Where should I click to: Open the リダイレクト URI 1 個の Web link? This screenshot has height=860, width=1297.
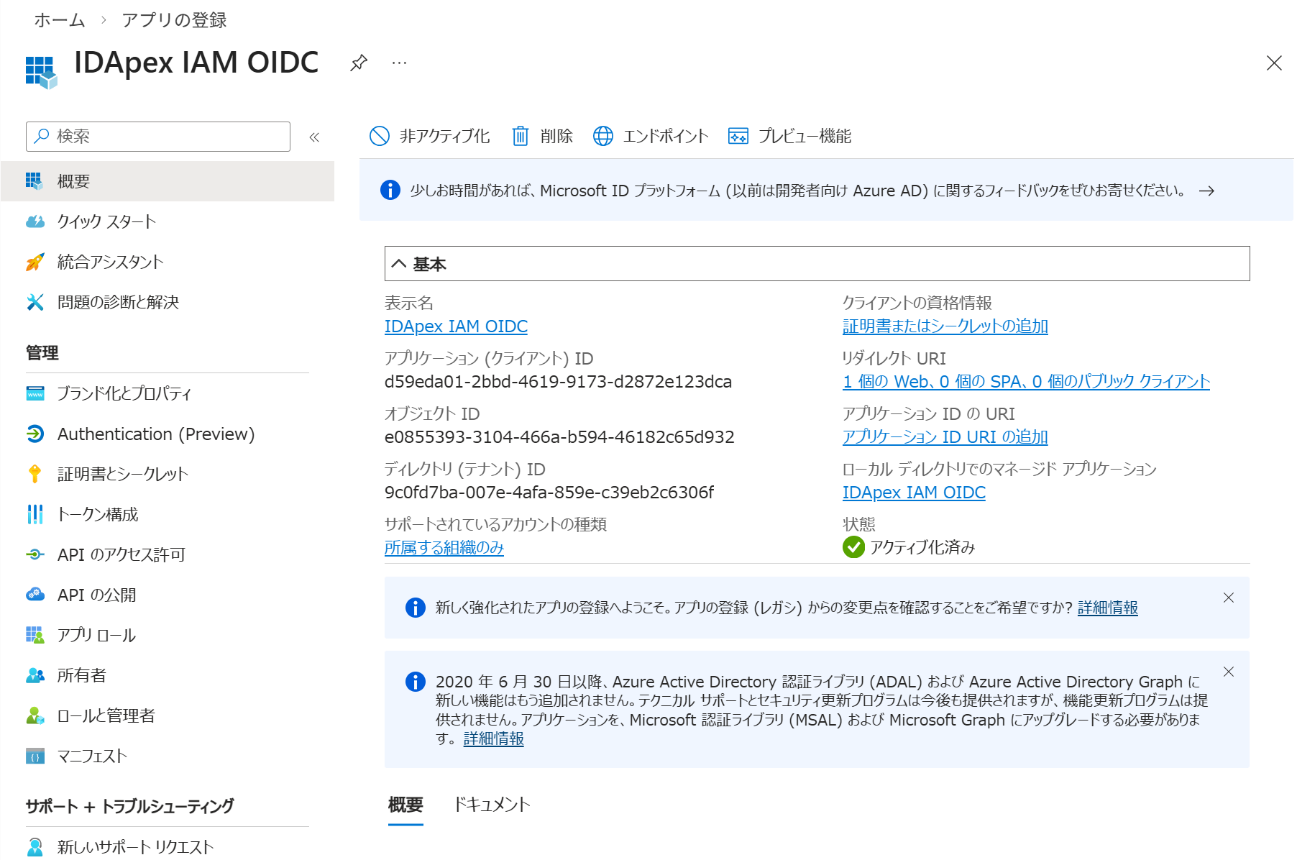tap(1026, 381)
